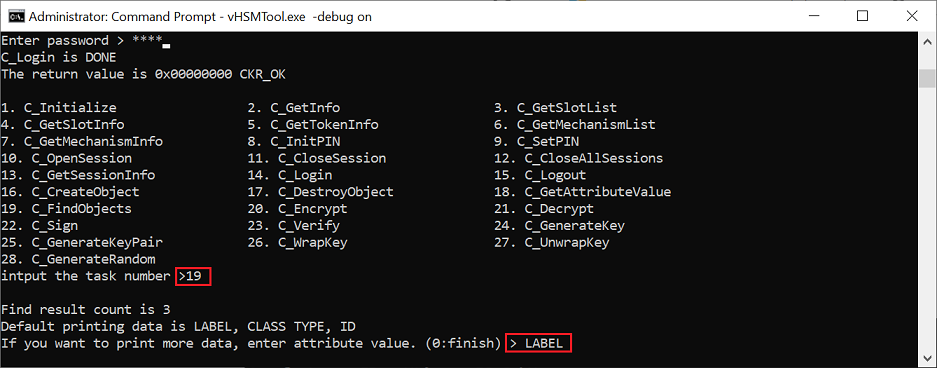Click the window title text vHSMTool.exe

(x=268, y=17)
